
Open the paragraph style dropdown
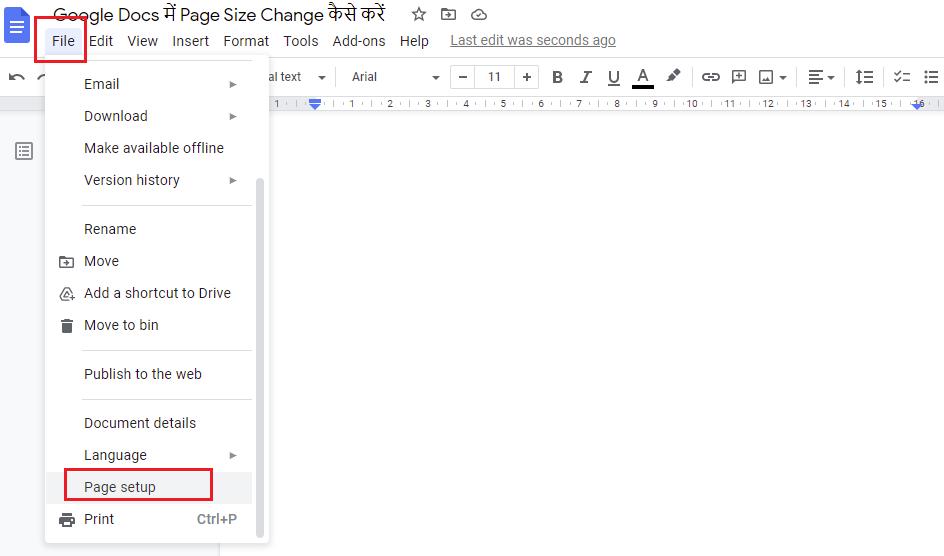(297, 77)
